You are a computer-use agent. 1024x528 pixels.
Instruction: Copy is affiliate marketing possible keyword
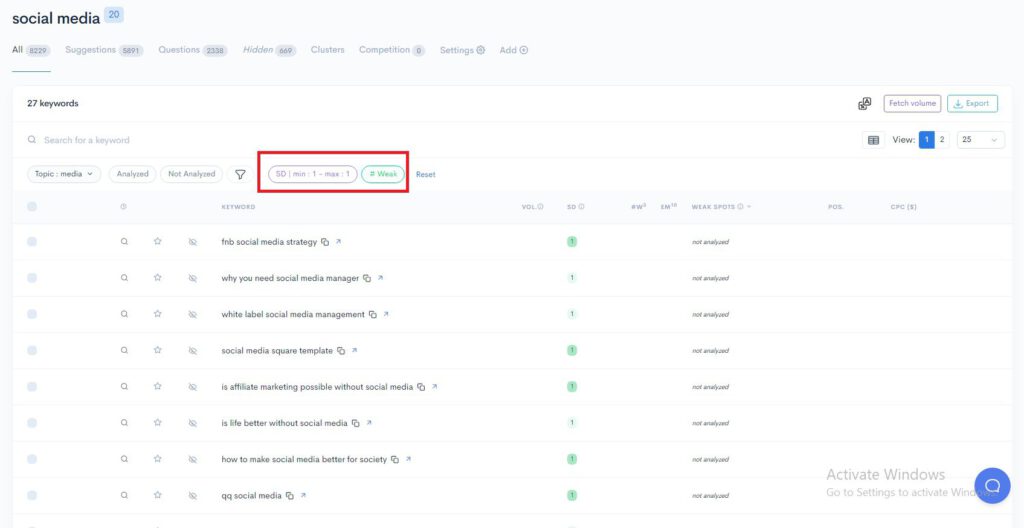coord(421,387)
